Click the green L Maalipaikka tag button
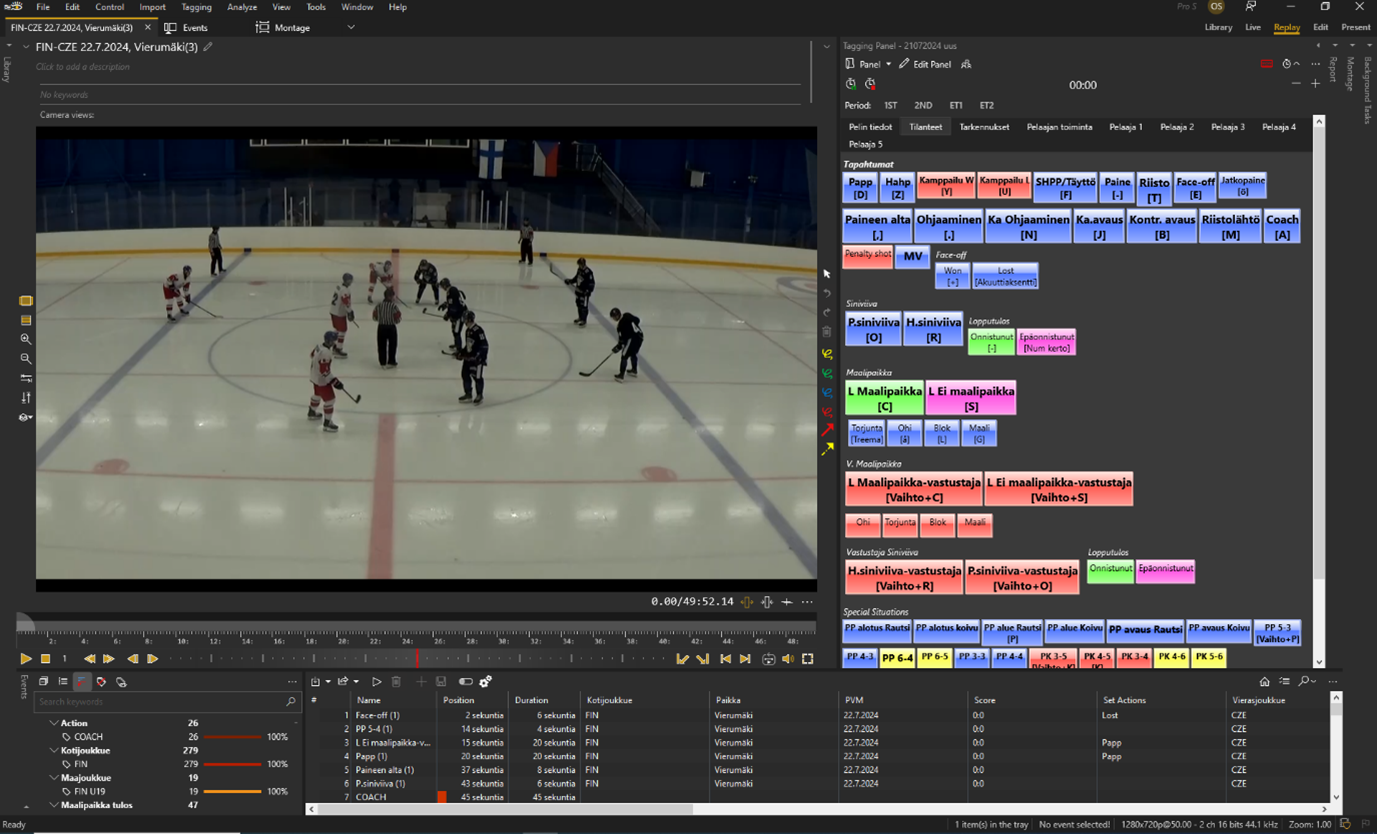This screenshot has width=1377, height=834. 884,398
